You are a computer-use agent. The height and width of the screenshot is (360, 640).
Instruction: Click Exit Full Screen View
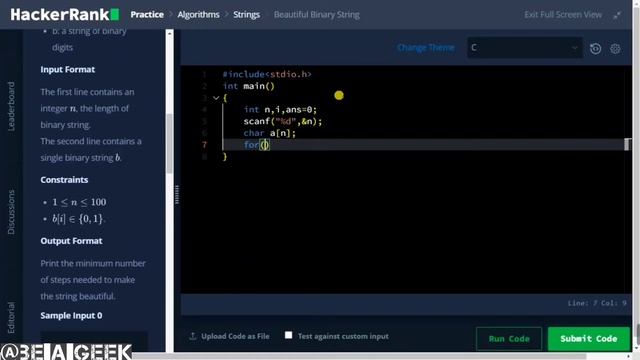(x=563, y=15)
